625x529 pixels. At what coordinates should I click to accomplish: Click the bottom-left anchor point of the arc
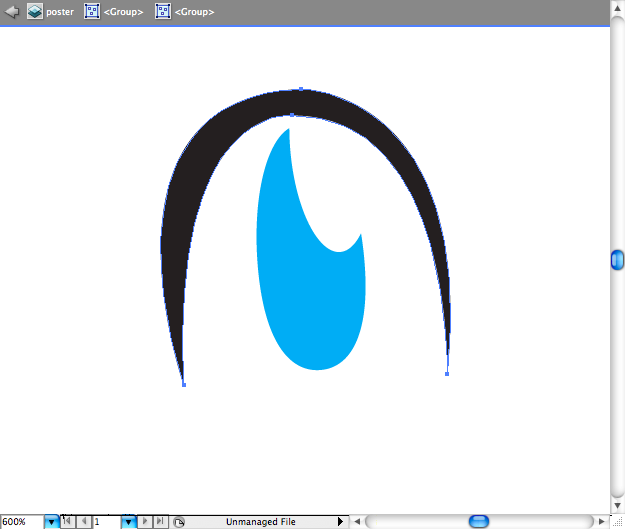coord(184,385)
